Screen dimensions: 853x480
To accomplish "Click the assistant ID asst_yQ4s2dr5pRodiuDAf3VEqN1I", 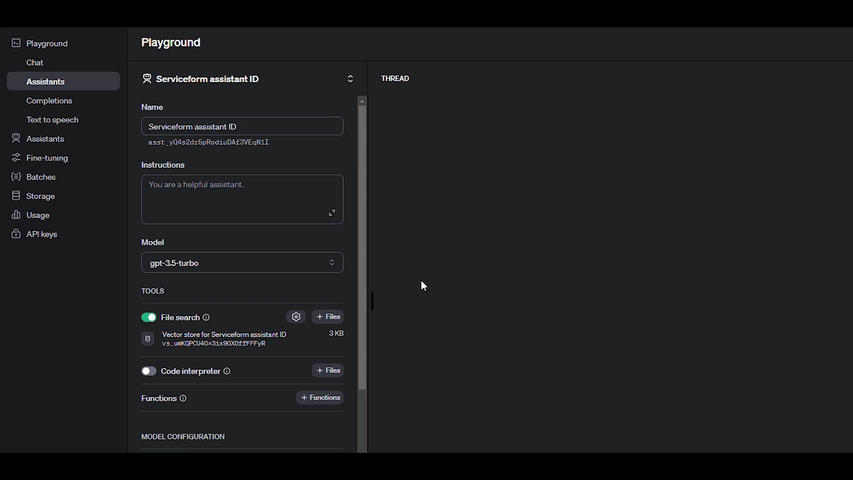I will click(208, 142).
